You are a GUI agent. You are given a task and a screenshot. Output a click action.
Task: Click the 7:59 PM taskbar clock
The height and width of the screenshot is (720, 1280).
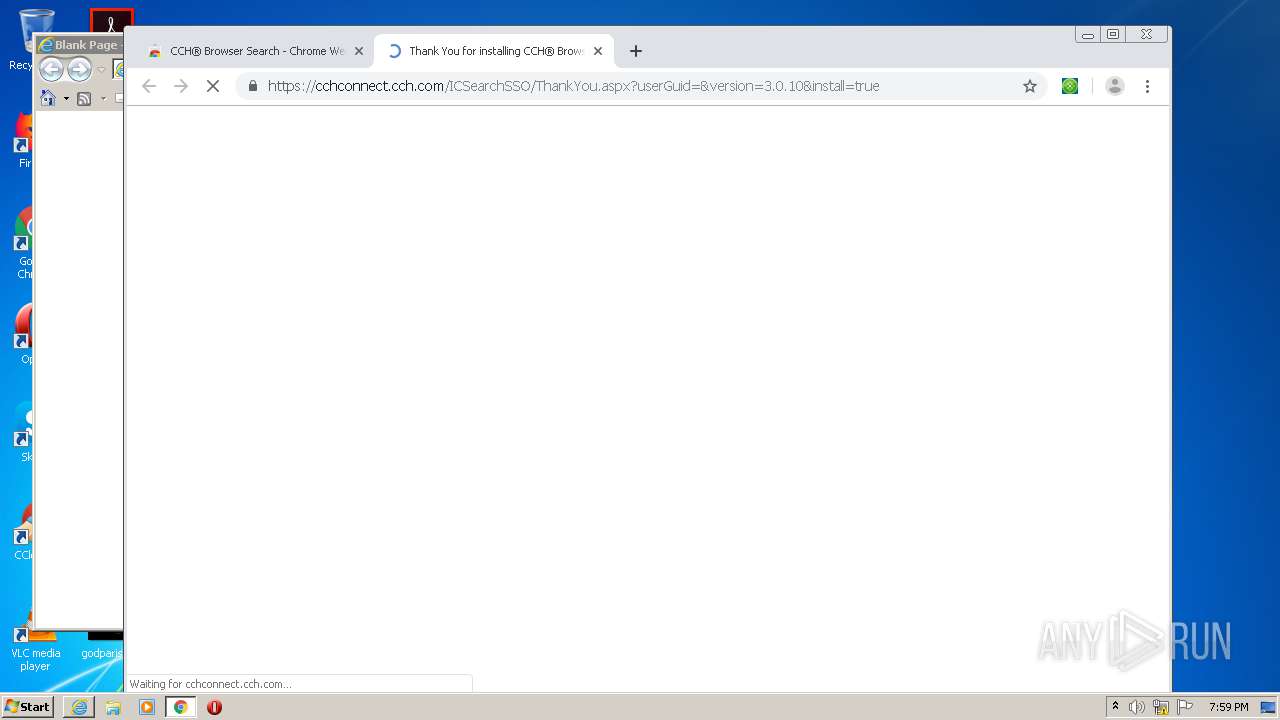pos(1228,707)
